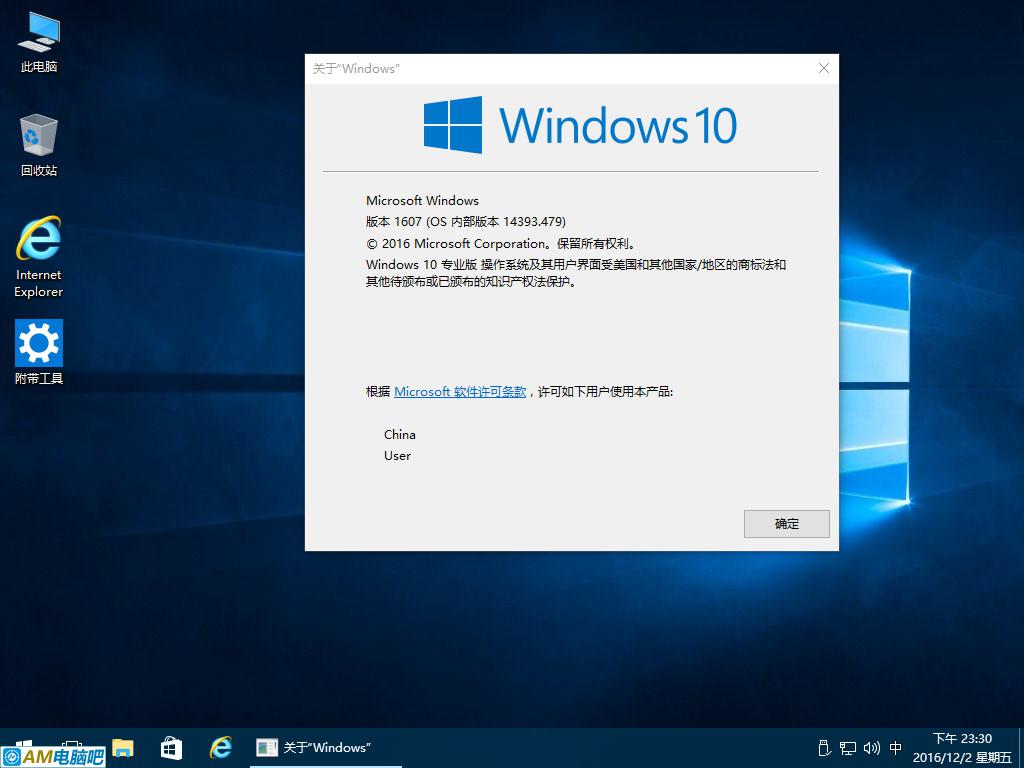Open the taskbar clock showing 23:30

[962, 748]
